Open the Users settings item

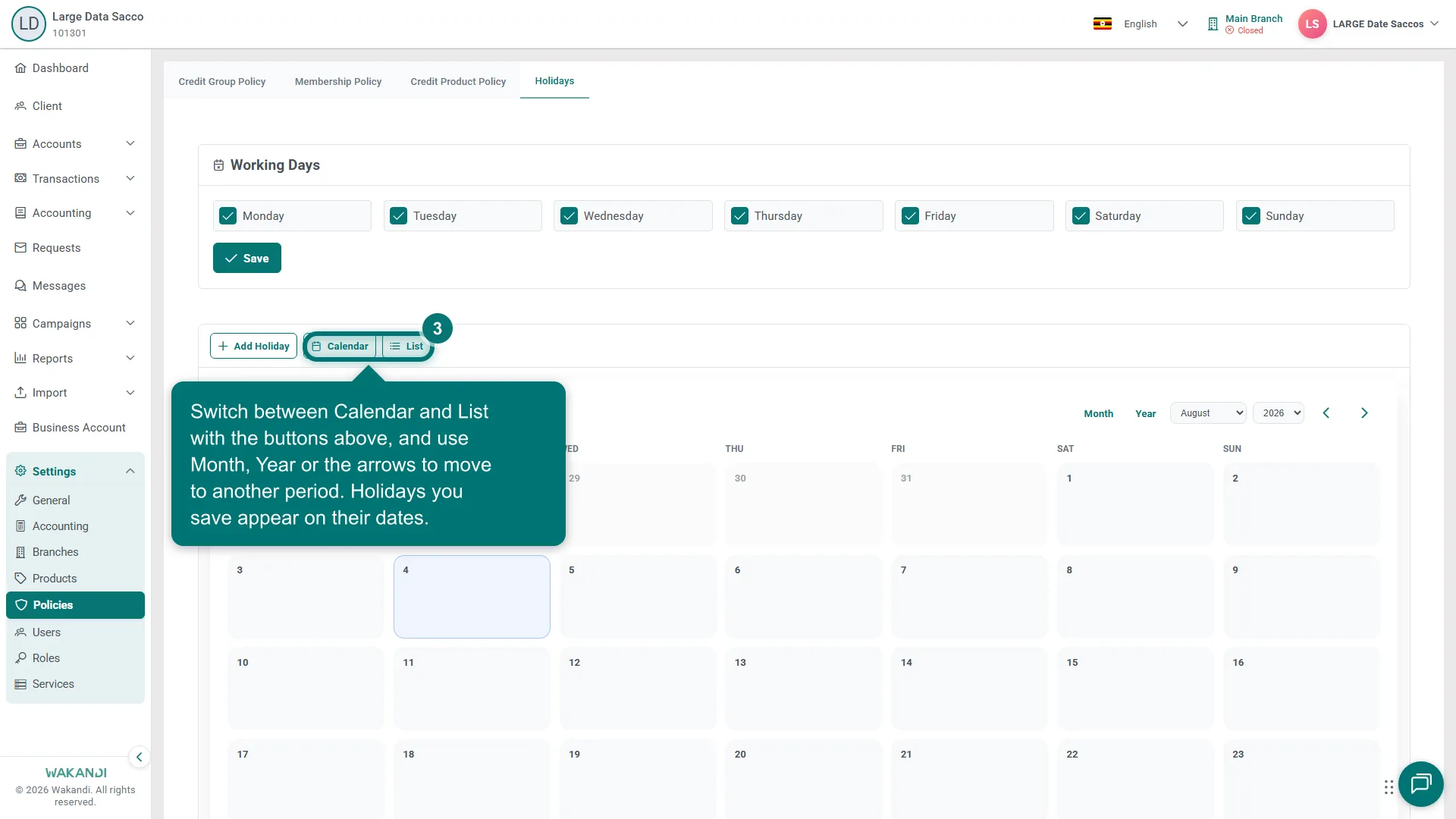pyautogui.click(x=46, y=632)
